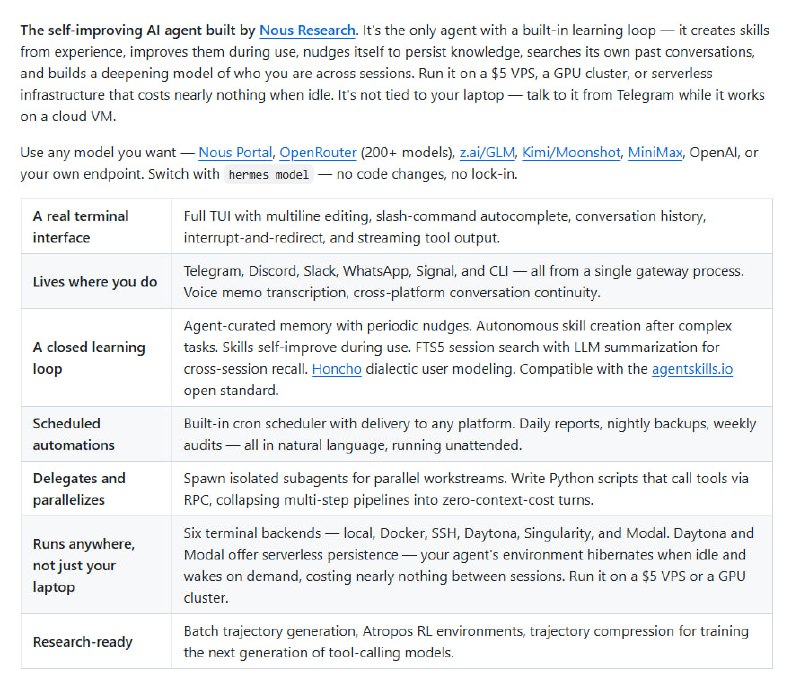Visit the agentskills.io link

click(693, 369)
